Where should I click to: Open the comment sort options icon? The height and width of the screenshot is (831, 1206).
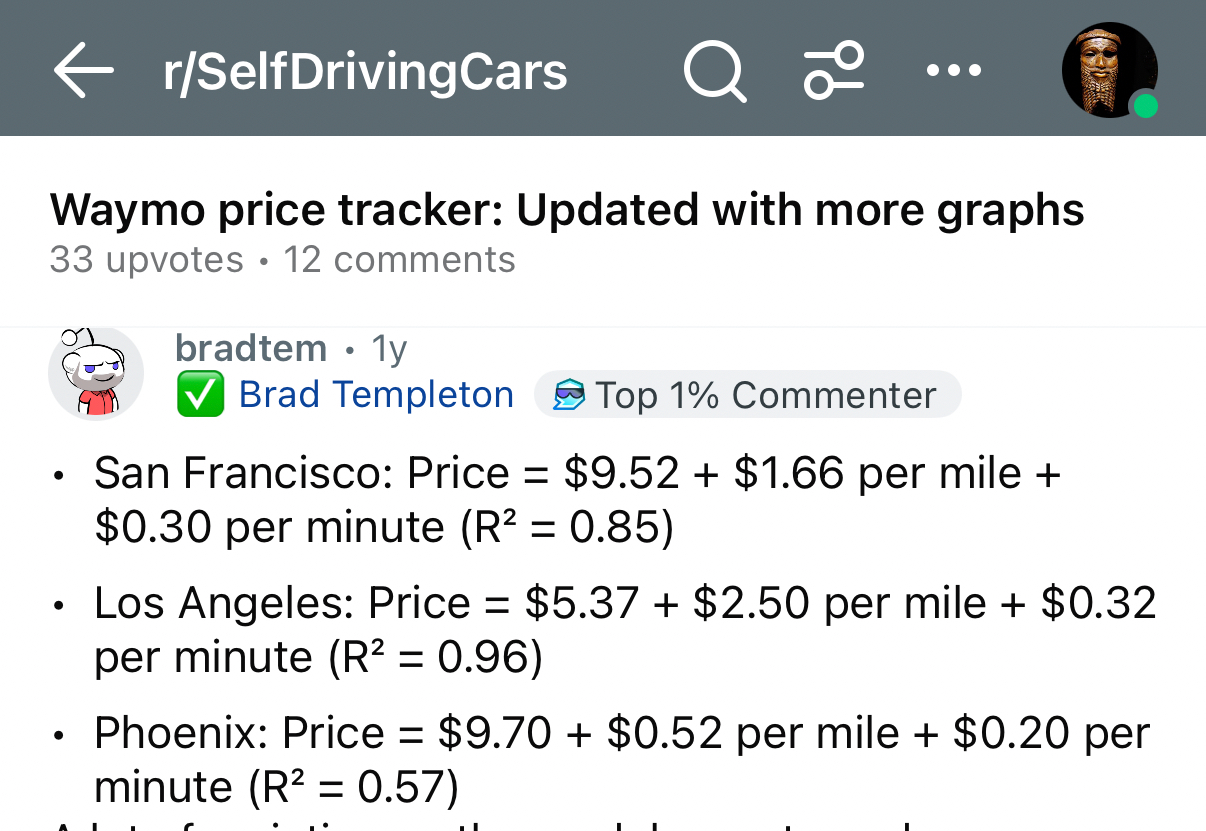point(833,71)
